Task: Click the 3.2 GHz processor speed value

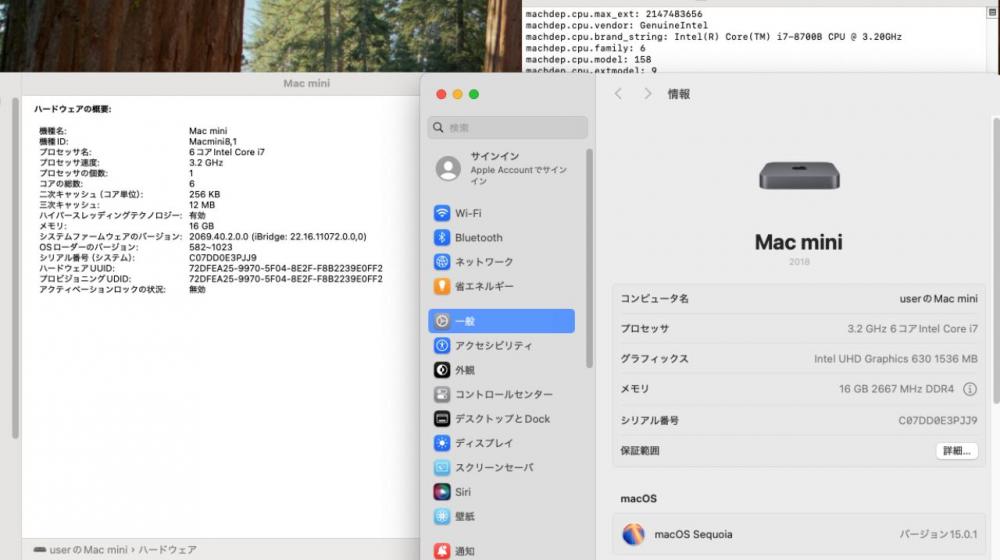Action: [205, 163]
